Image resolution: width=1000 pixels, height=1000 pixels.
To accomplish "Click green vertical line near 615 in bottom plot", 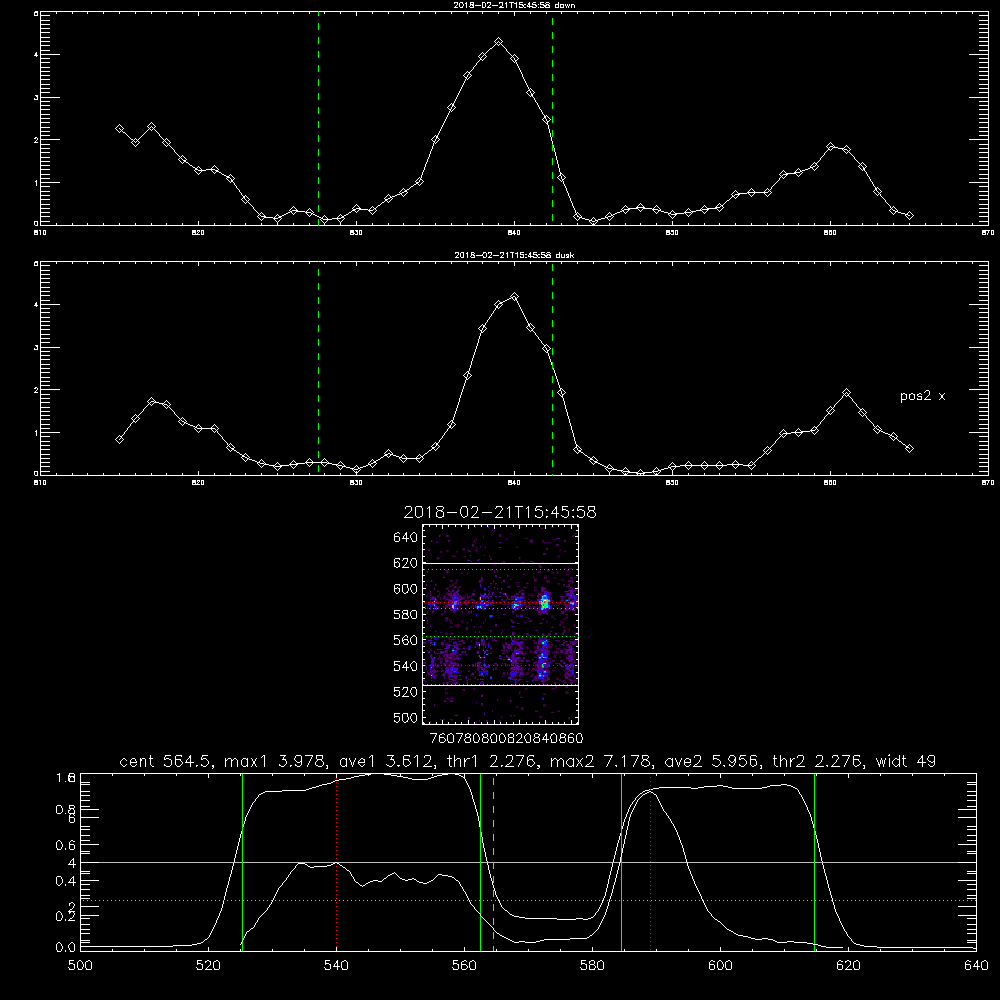I will (814, 862).
